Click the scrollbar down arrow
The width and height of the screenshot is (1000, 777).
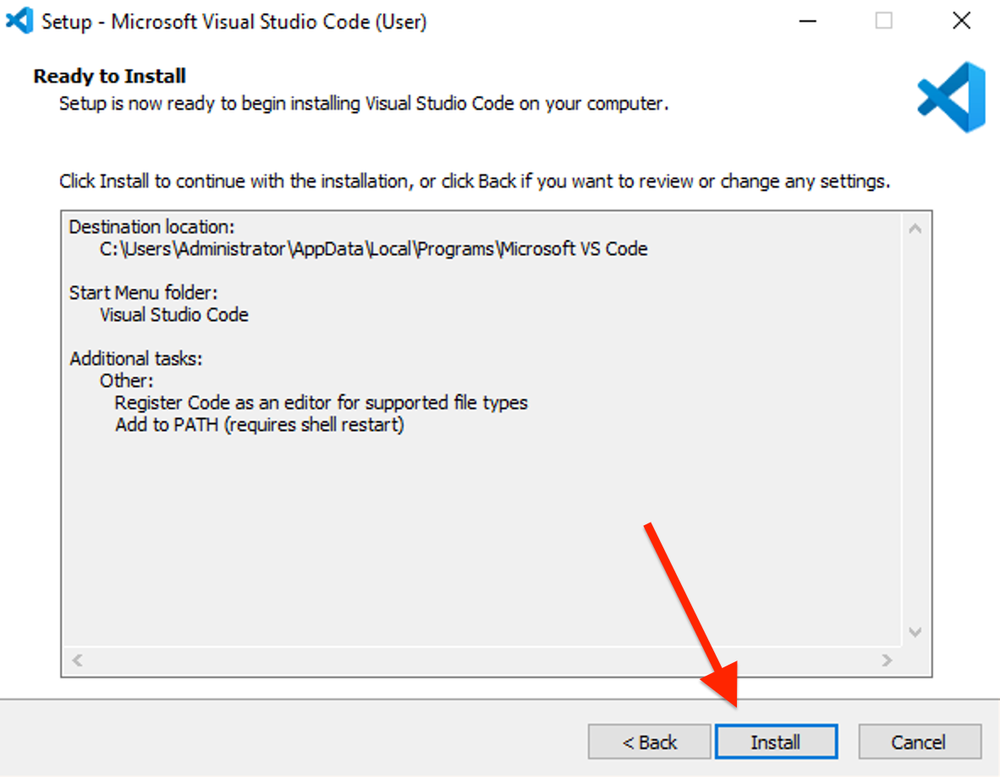coord(915,632)
